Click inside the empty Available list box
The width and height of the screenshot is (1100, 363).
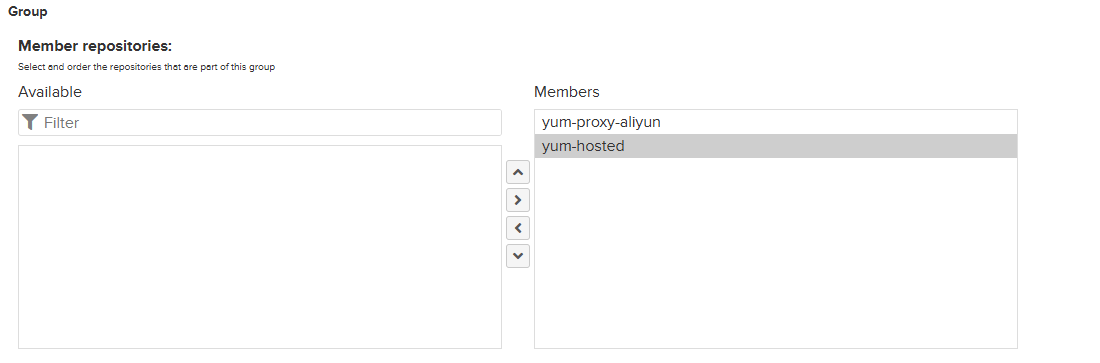pyautogui.click(x=260, y=246)
